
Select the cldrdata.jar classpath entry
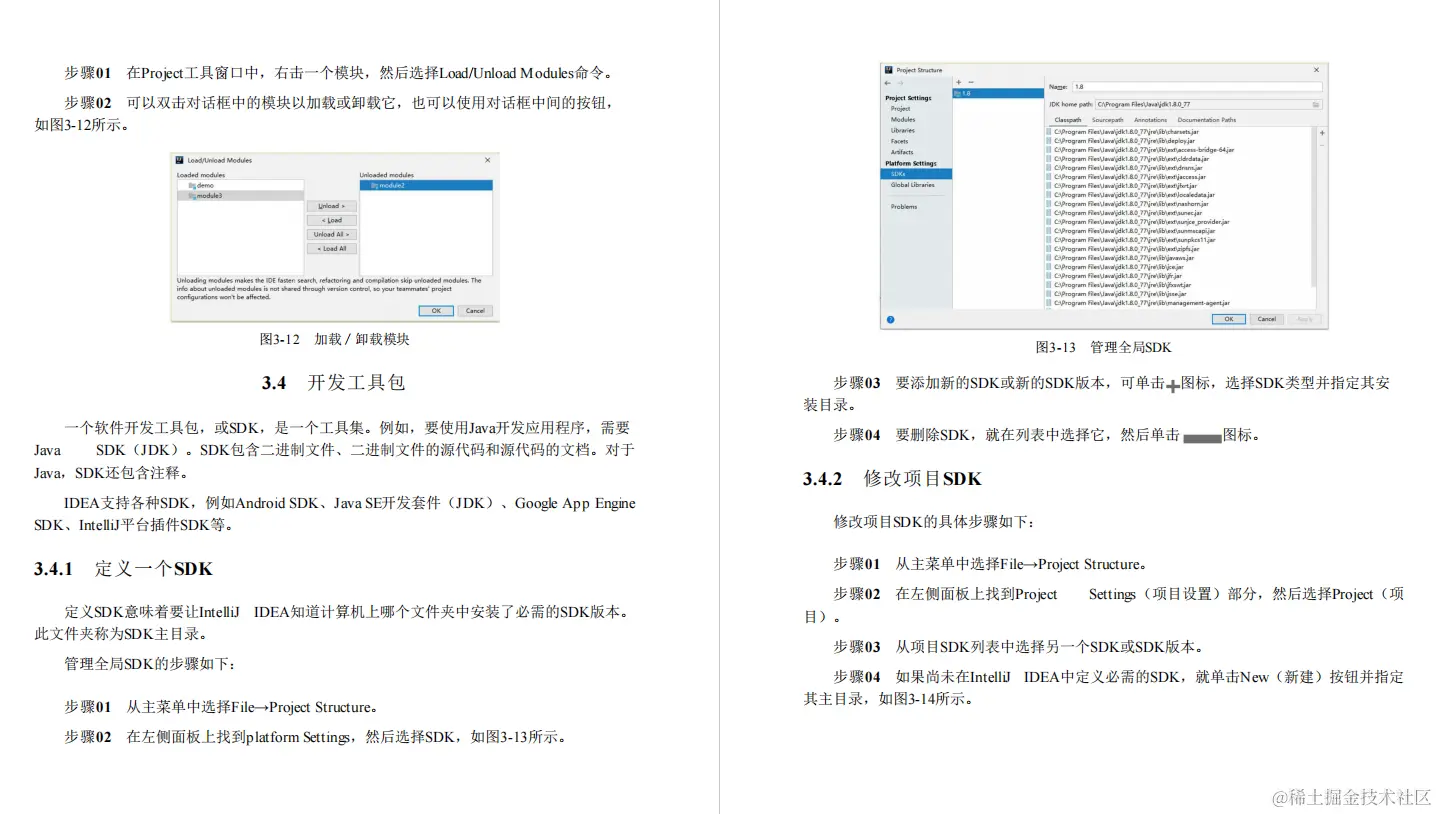pyautogui.click(x=1127, y=159)
